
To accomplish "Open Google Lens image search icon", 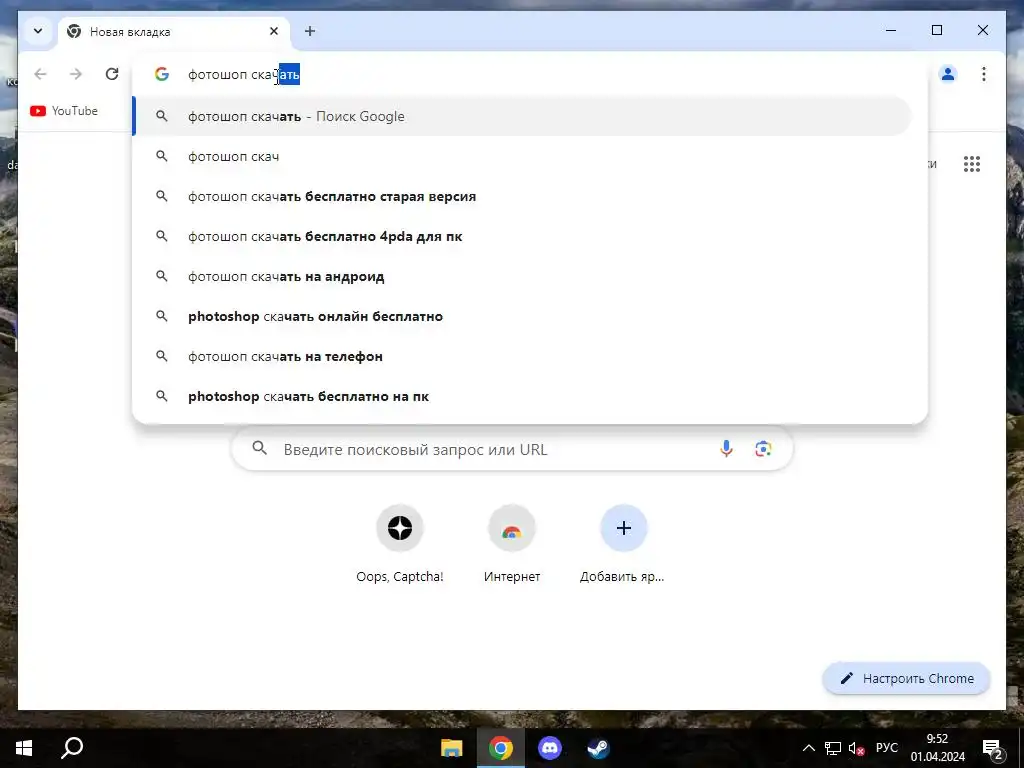I will coord(763,449).
